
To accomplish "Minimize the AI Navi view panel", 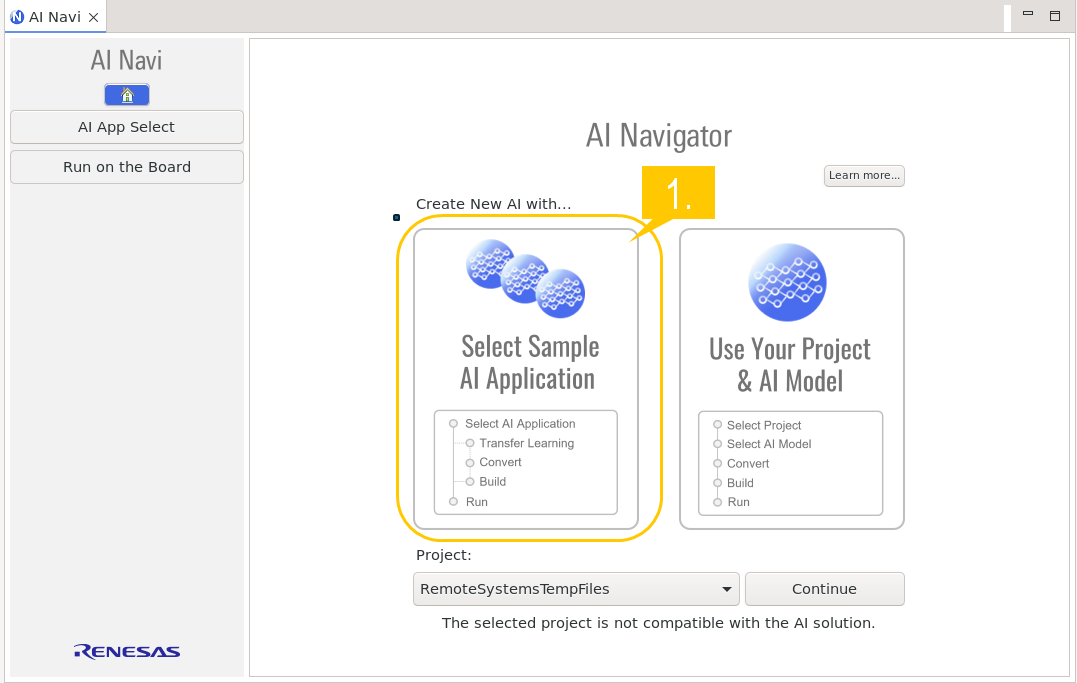I will tap(1027, 16).
